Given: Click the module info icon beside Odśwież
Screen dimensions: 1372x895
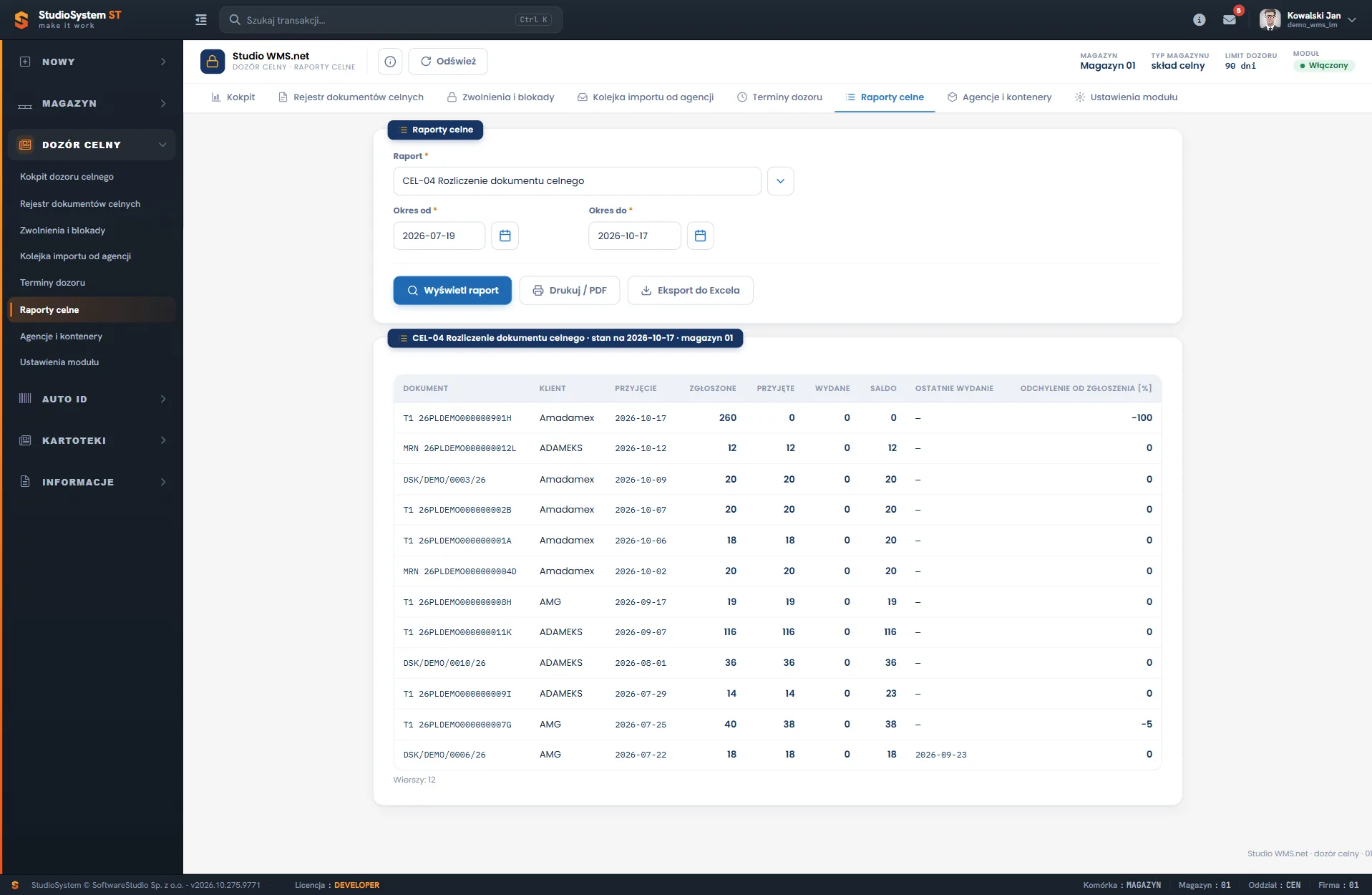Looking at the screenshot, I should click(390, 62).
